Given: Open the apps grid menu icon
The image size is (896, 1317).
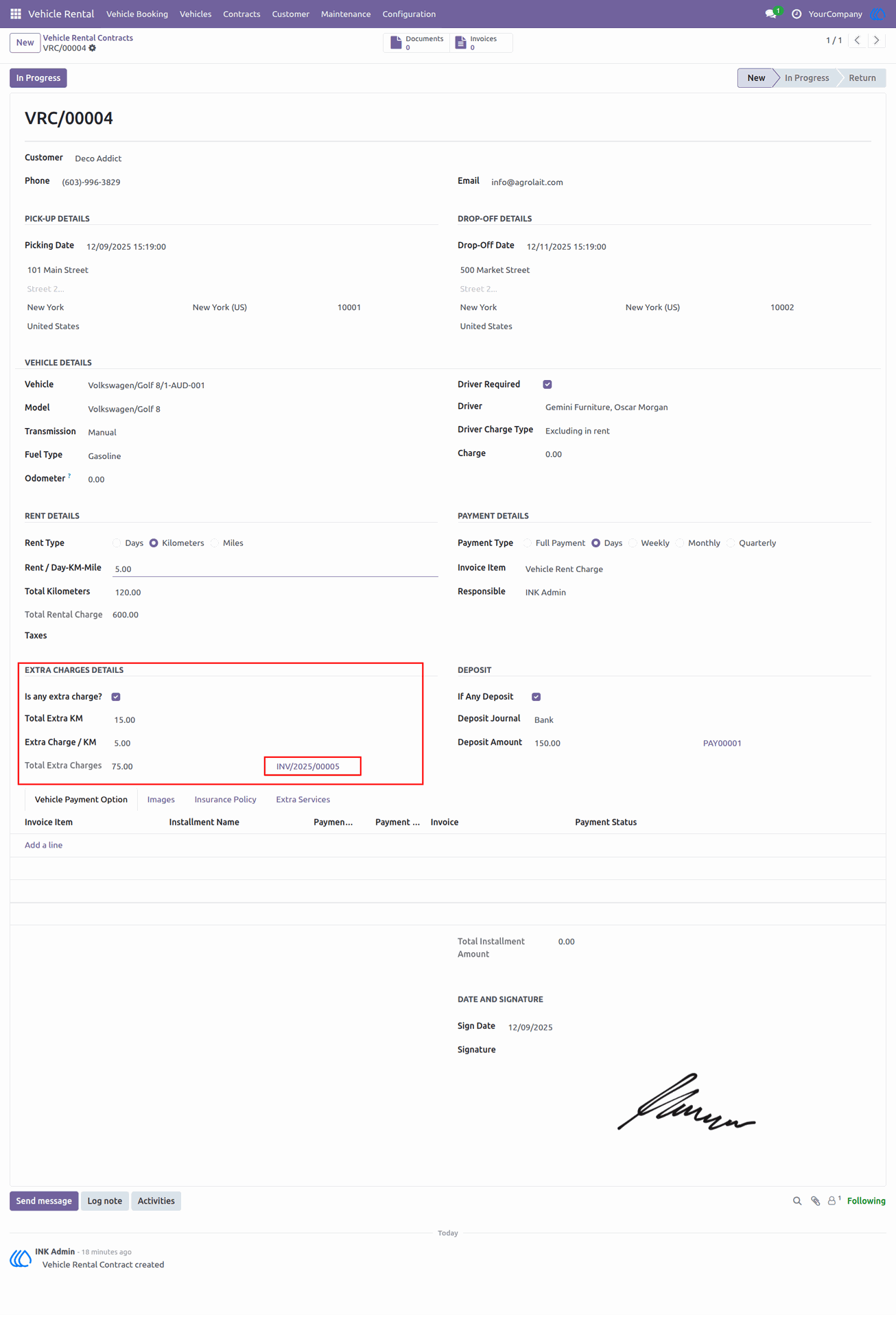Looking at the screenshot, I should pos(15,14).
